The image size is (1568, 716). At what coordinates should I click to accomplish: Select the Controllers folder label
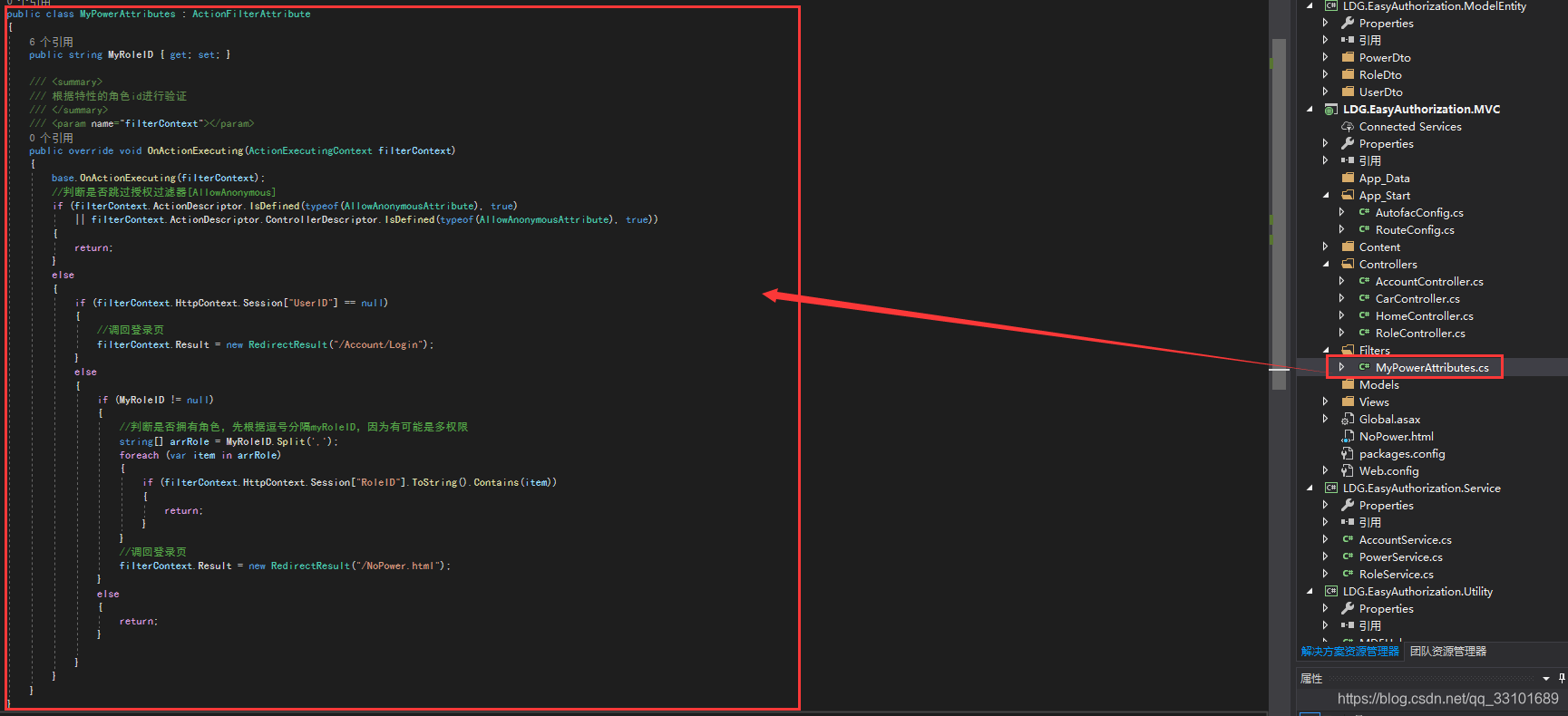1388,264
